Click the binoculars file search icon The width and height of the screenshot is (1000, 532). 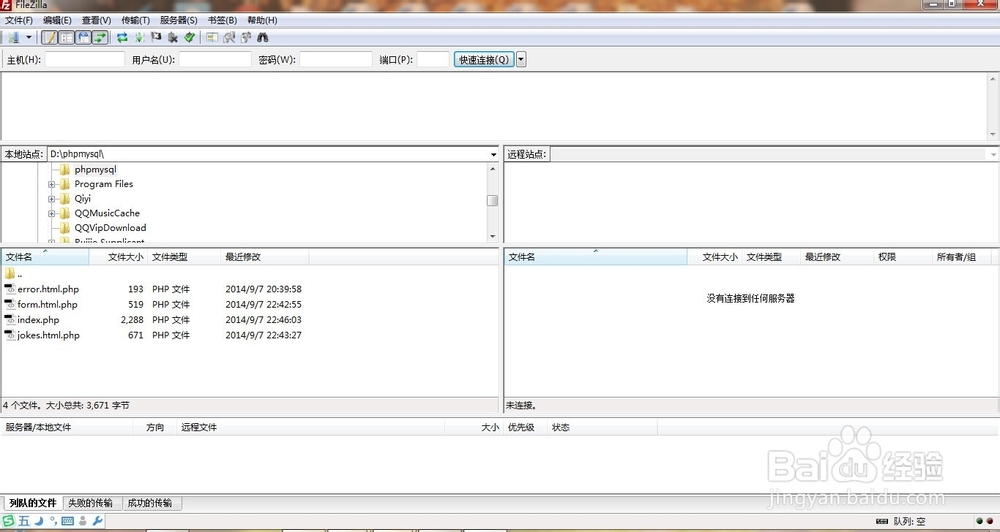262,38
